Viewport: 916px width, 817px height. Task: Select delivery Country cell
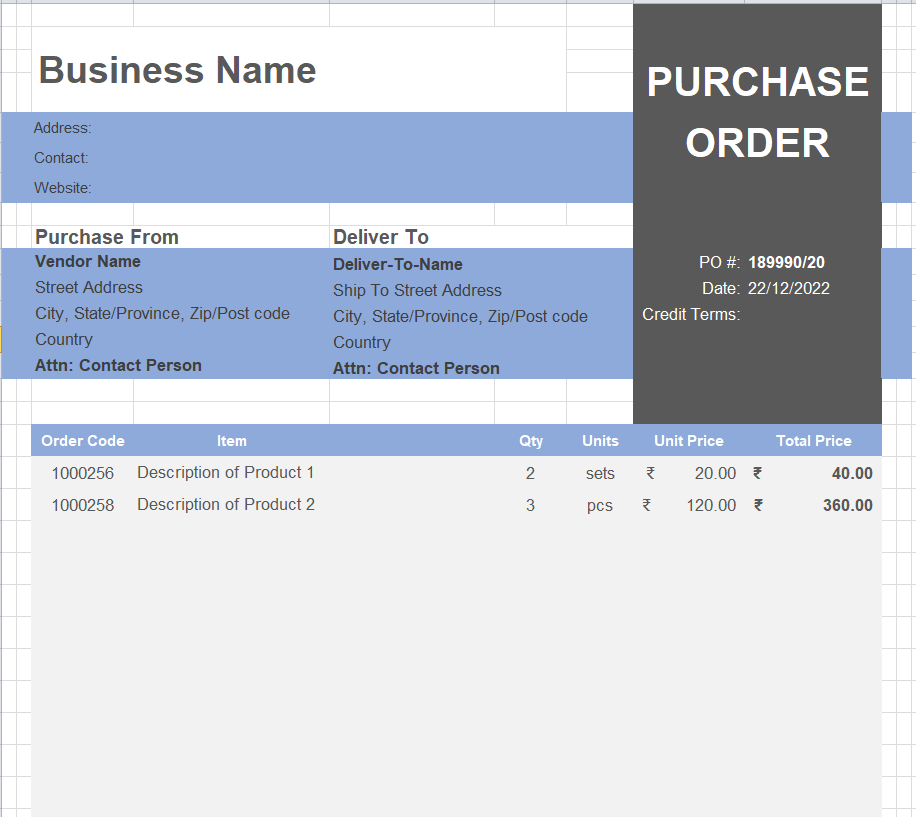click(362, 342)
